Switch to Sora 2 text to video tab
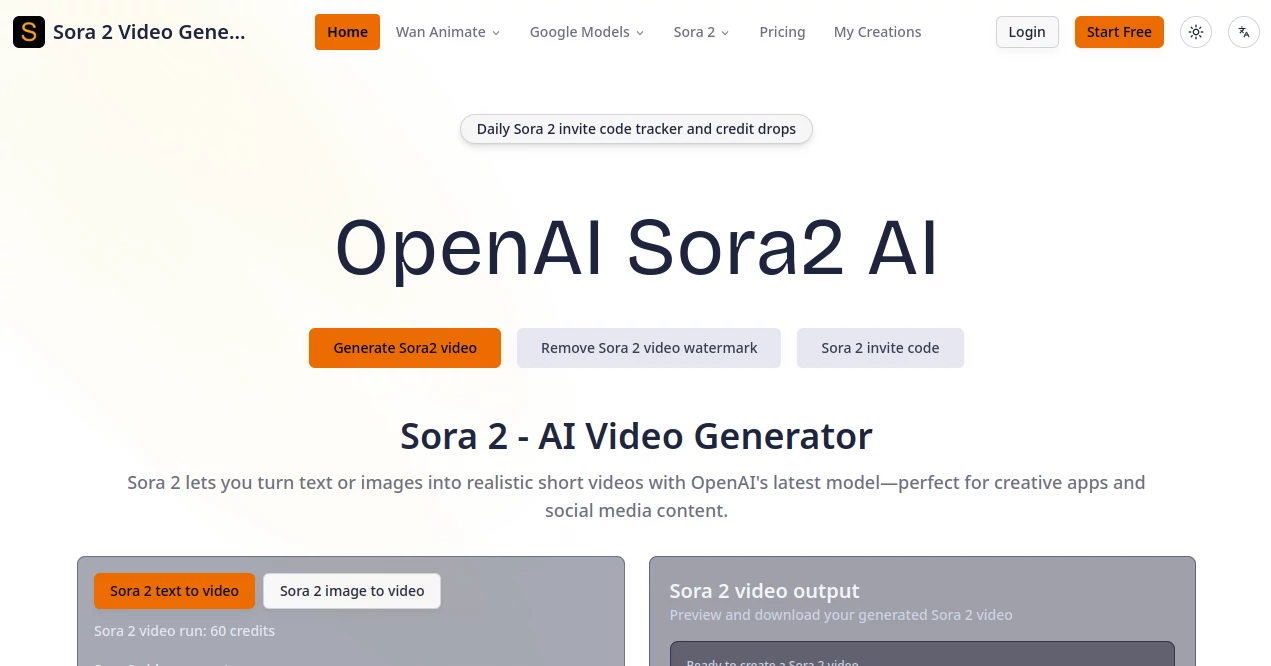 coord(174,591)
